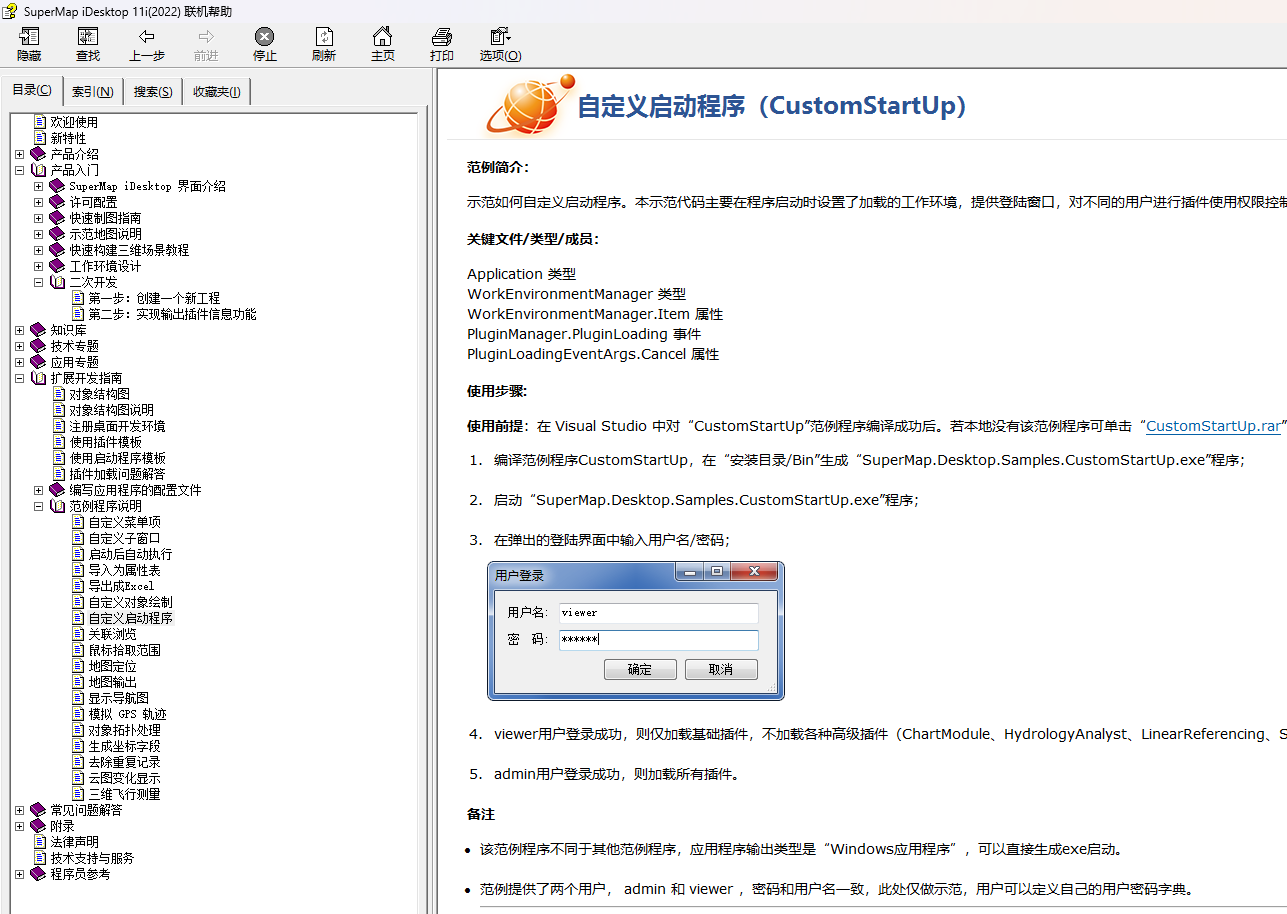Click the 刷新 (Refresh) toolbar icon
The width and height of the screenshot is (1287, 914).
(x=323, y=37)
